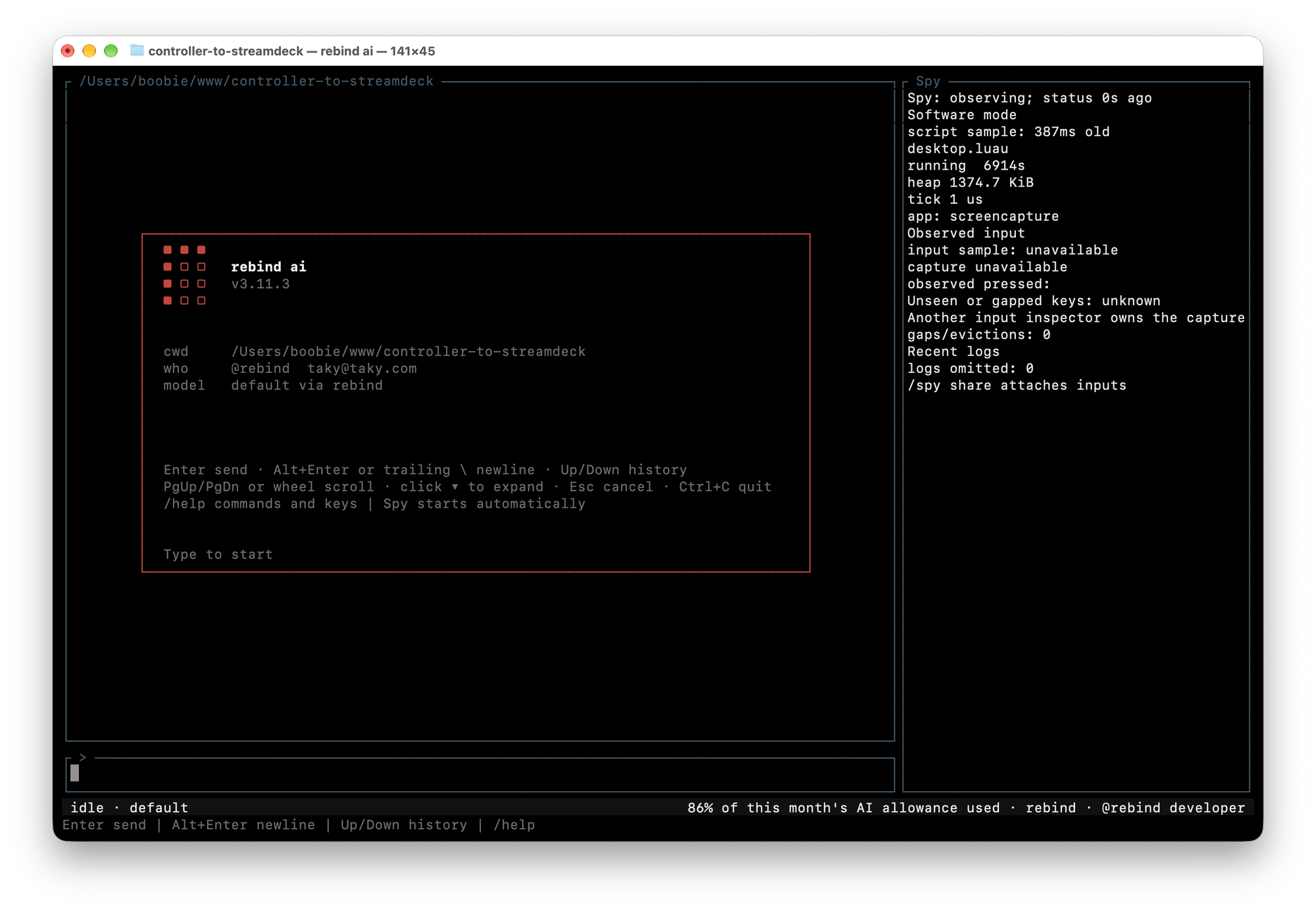Click the 'idle · default' status indicator
Viewport: 1316px width, 911px height.
[x=129, y=808]
